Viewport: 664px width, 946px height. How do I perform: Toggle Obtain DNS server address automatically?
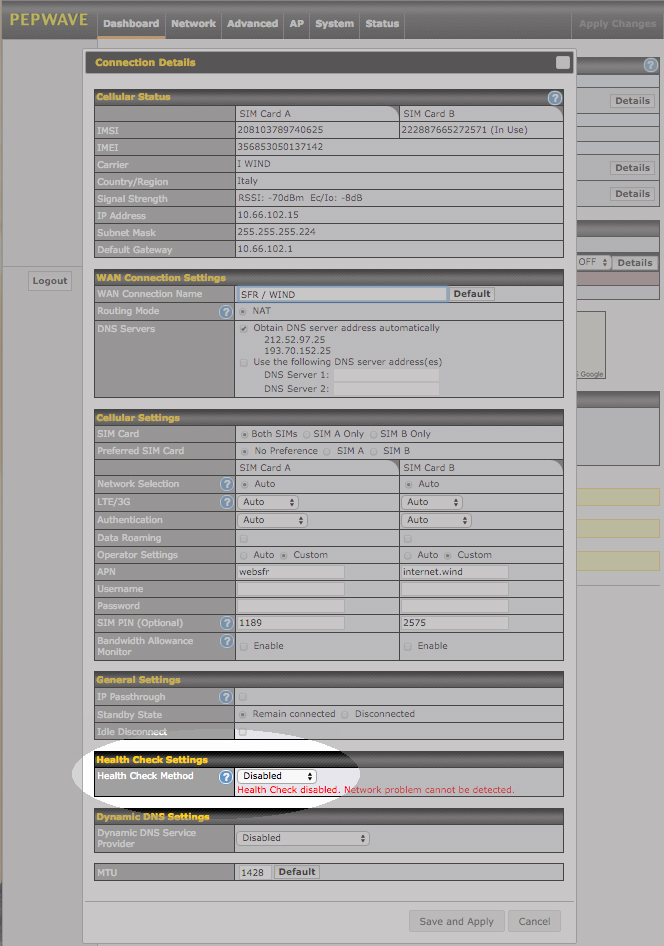(244, 329)
